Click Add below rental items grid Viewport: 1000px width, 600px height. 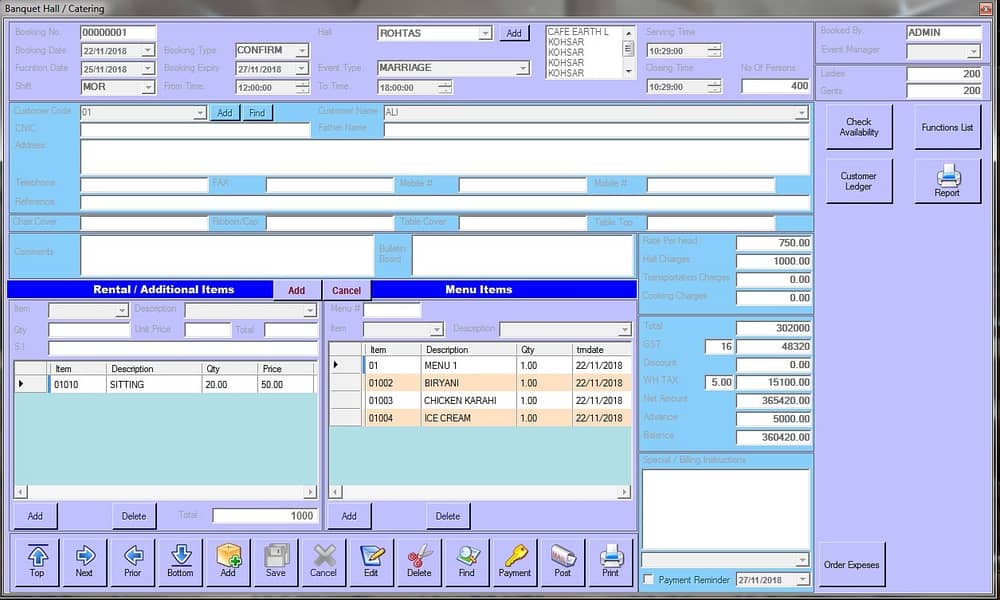35,516
